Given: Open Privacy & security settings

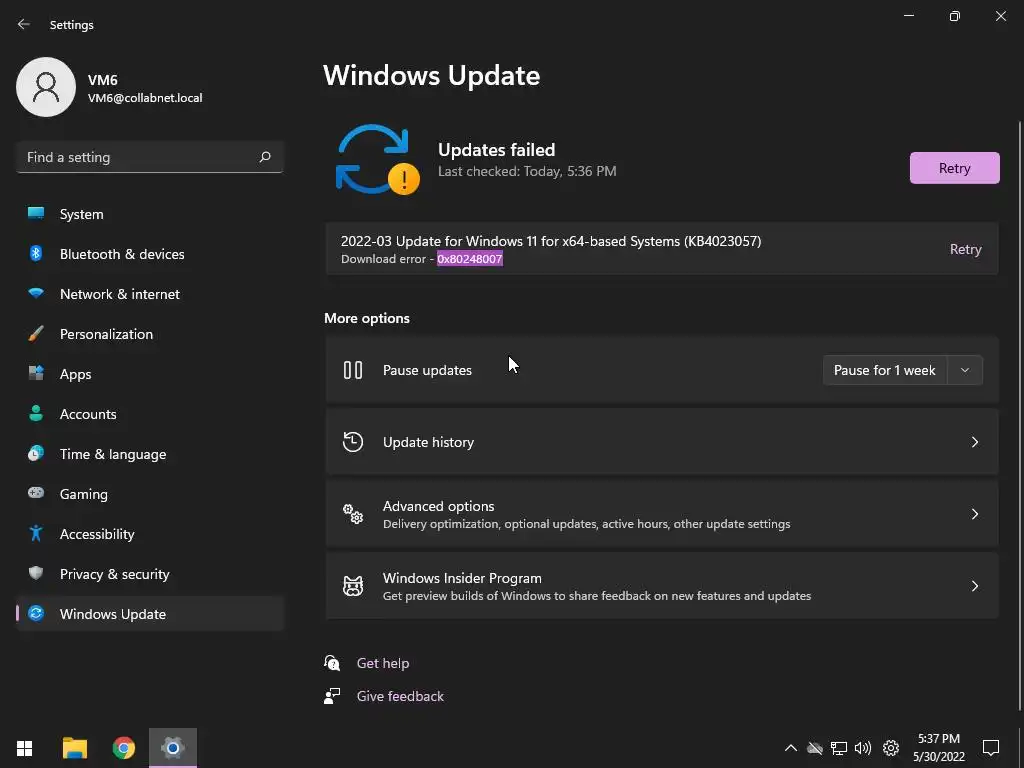Looking at the screenshot, I should pyautogui.click(x=150, y=573).
